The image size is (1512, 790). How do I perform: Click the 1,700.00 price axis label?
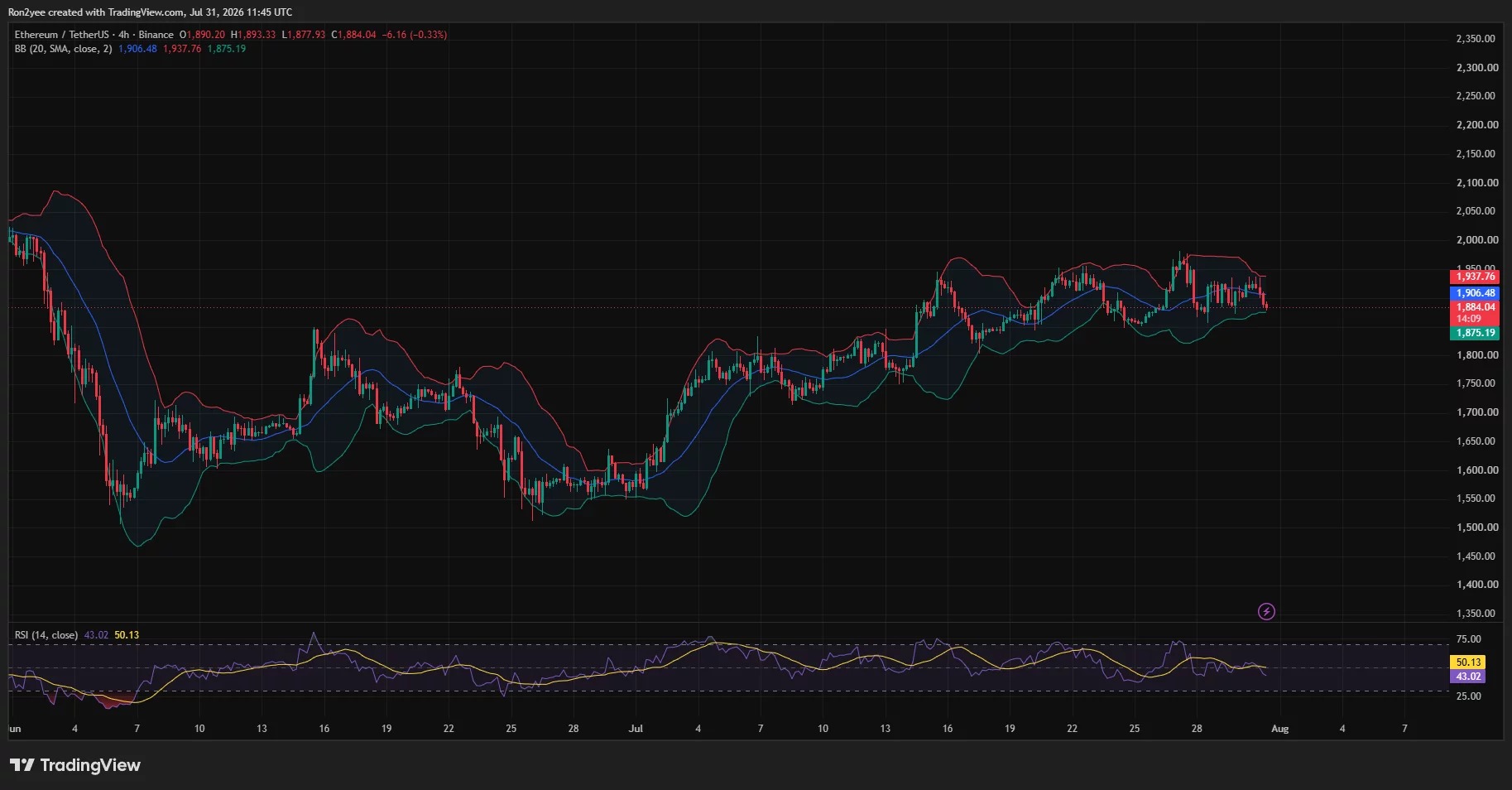(1477, 412)
